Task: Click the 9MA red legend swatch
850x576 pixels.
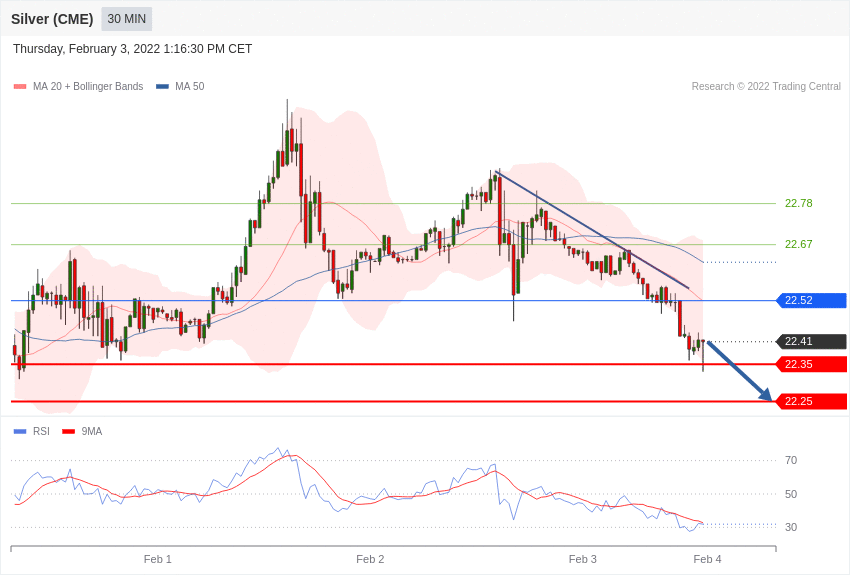Action: coord(69,431)
